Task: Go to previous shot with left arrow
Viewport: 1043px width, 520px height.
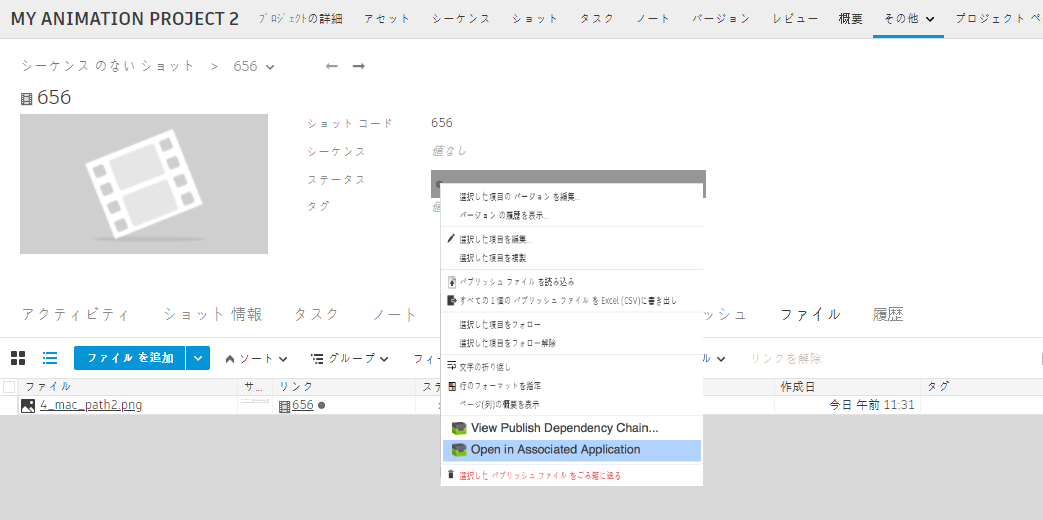Action: tap(331, 66)
